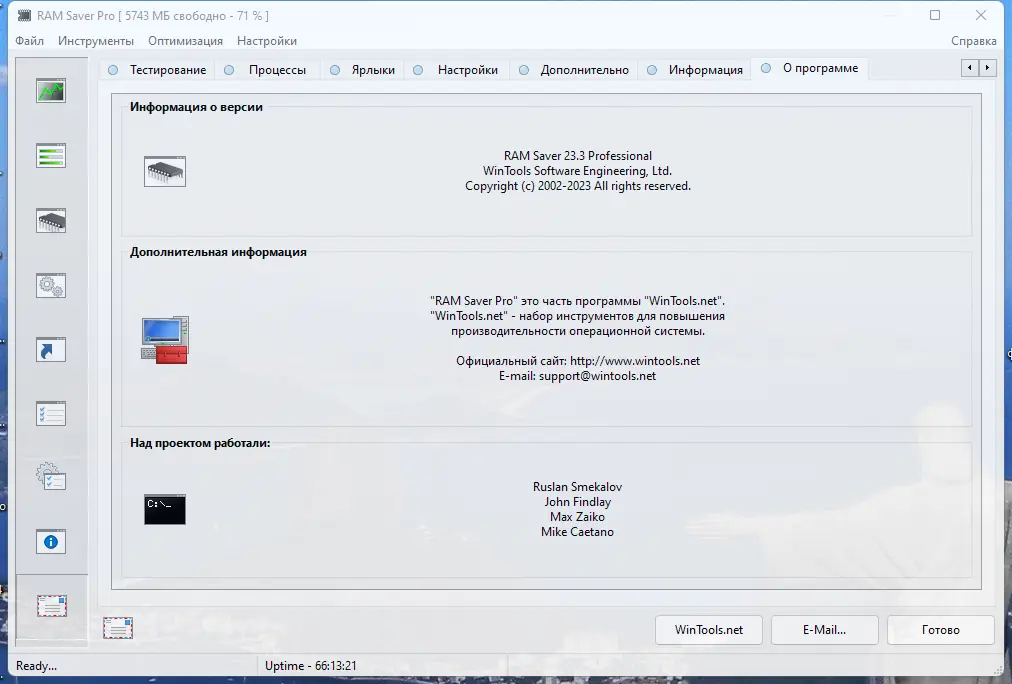Image resolution: width=1012 pixels, height=684 pixels.
Task: Select the memory monitoring graph icon in sidebar
Action: (50, 90)
